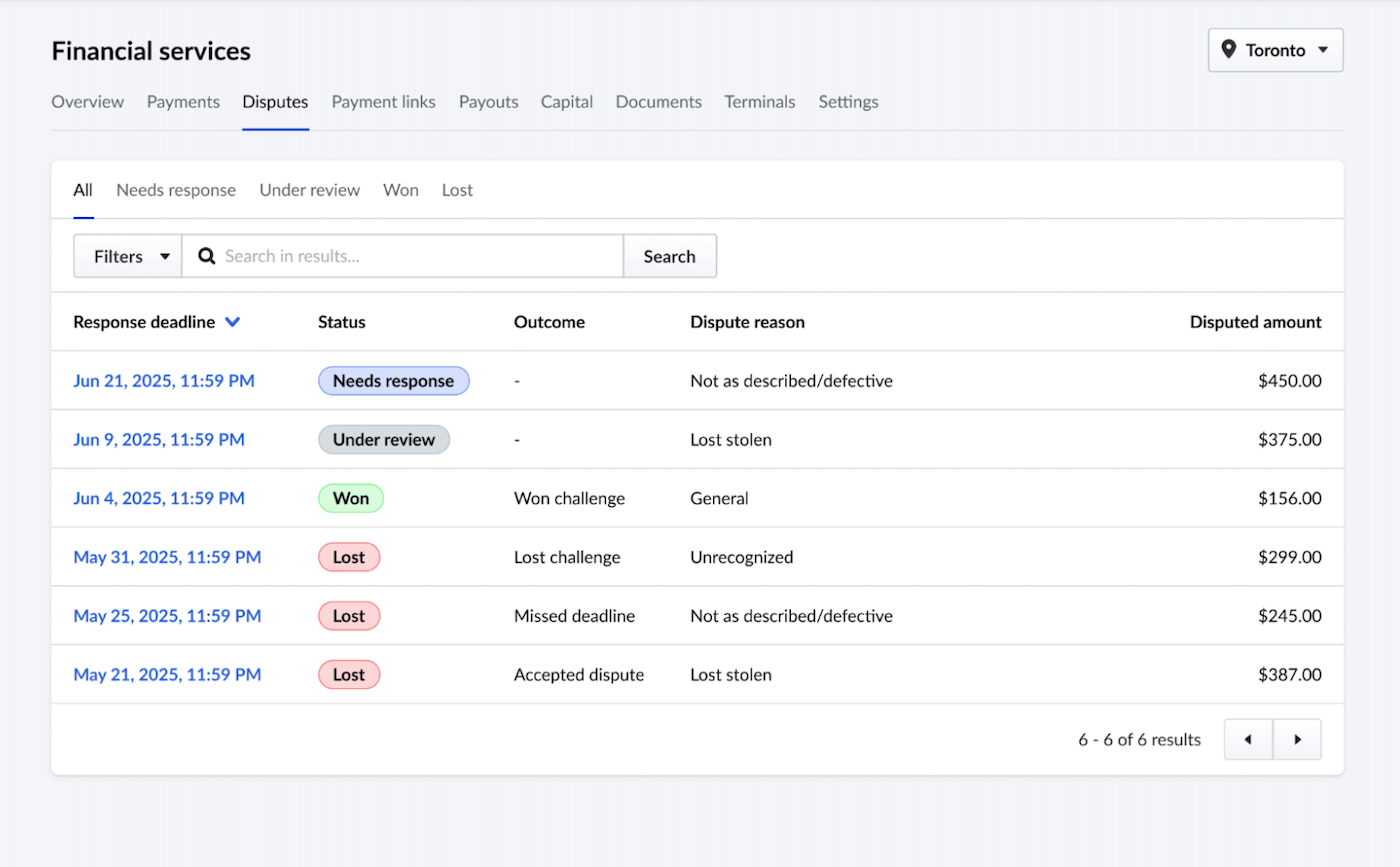Click the Won status badge
The width and height of the screenshot is (1400, 867).
[351, 498]
